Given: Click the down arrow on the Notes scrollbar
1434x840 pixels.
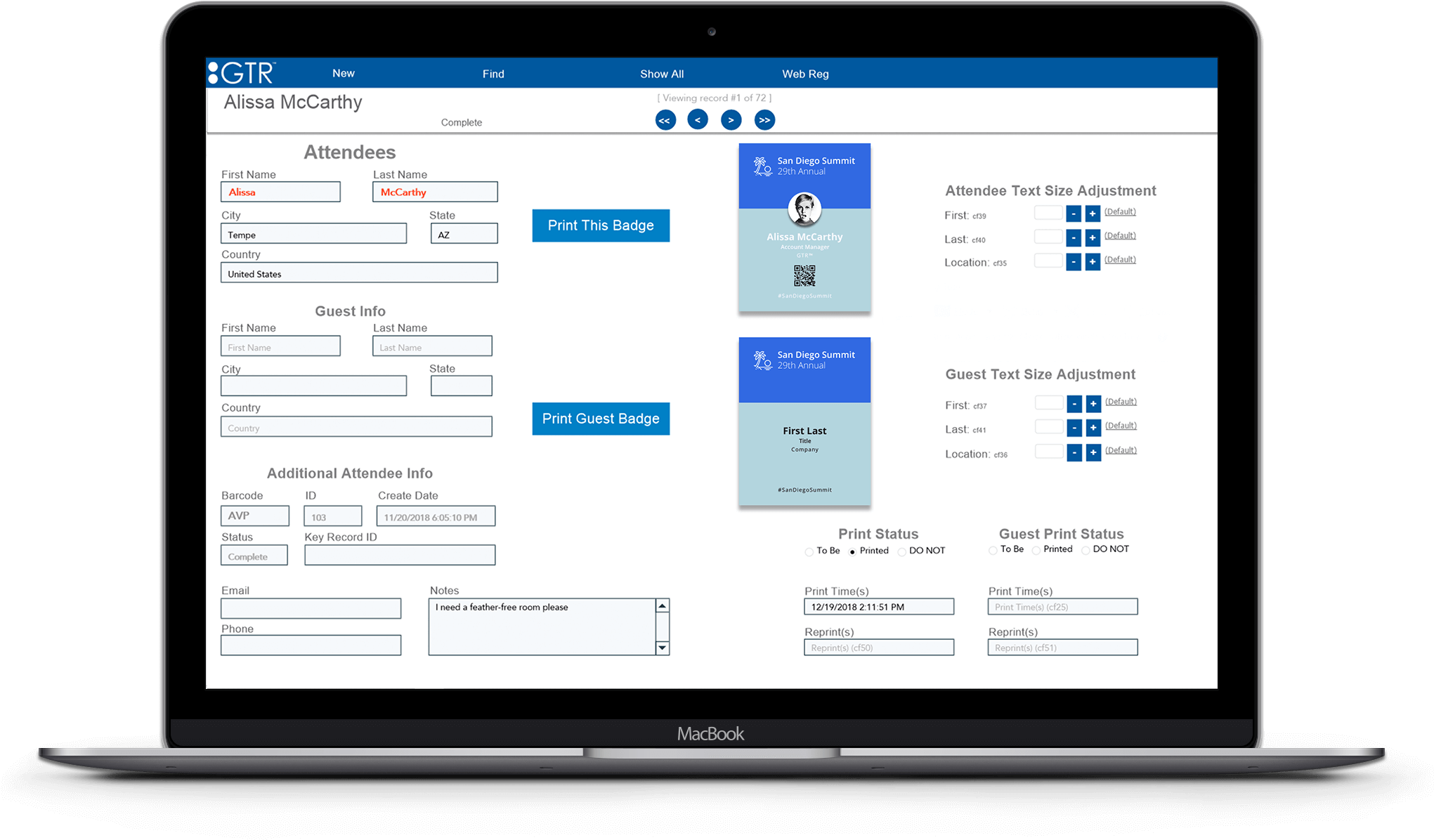Looking at the screenshot, I should (x=661, y=648).
